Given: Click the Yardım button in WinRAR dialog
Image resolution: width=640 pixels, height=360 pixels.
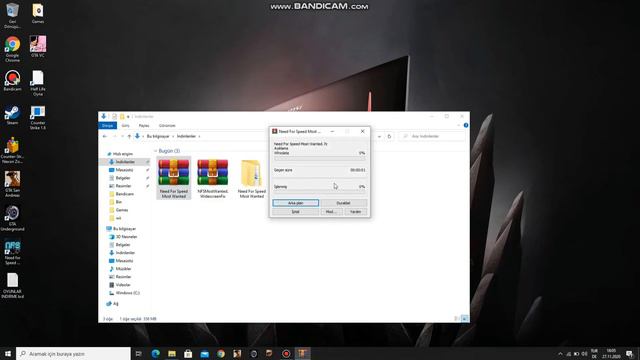Looking at the screenshot, I should pos(356,212).
